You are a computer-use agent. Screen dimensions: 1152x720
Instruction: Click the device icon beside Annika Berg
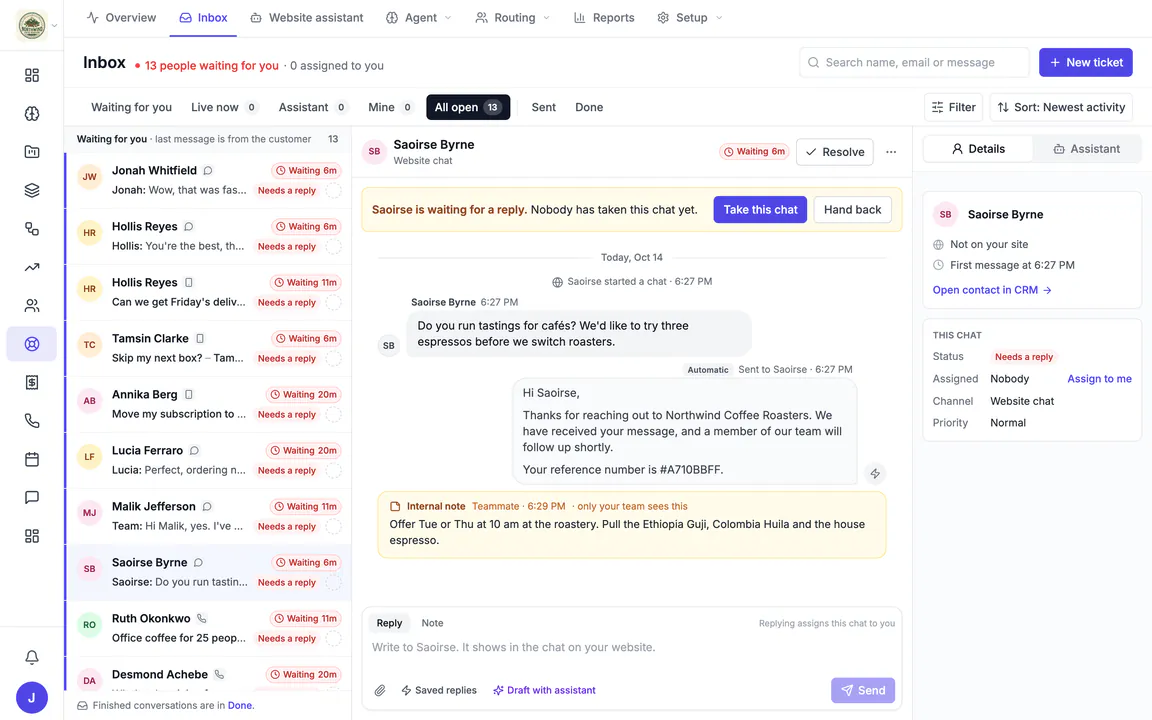(189, 395)
